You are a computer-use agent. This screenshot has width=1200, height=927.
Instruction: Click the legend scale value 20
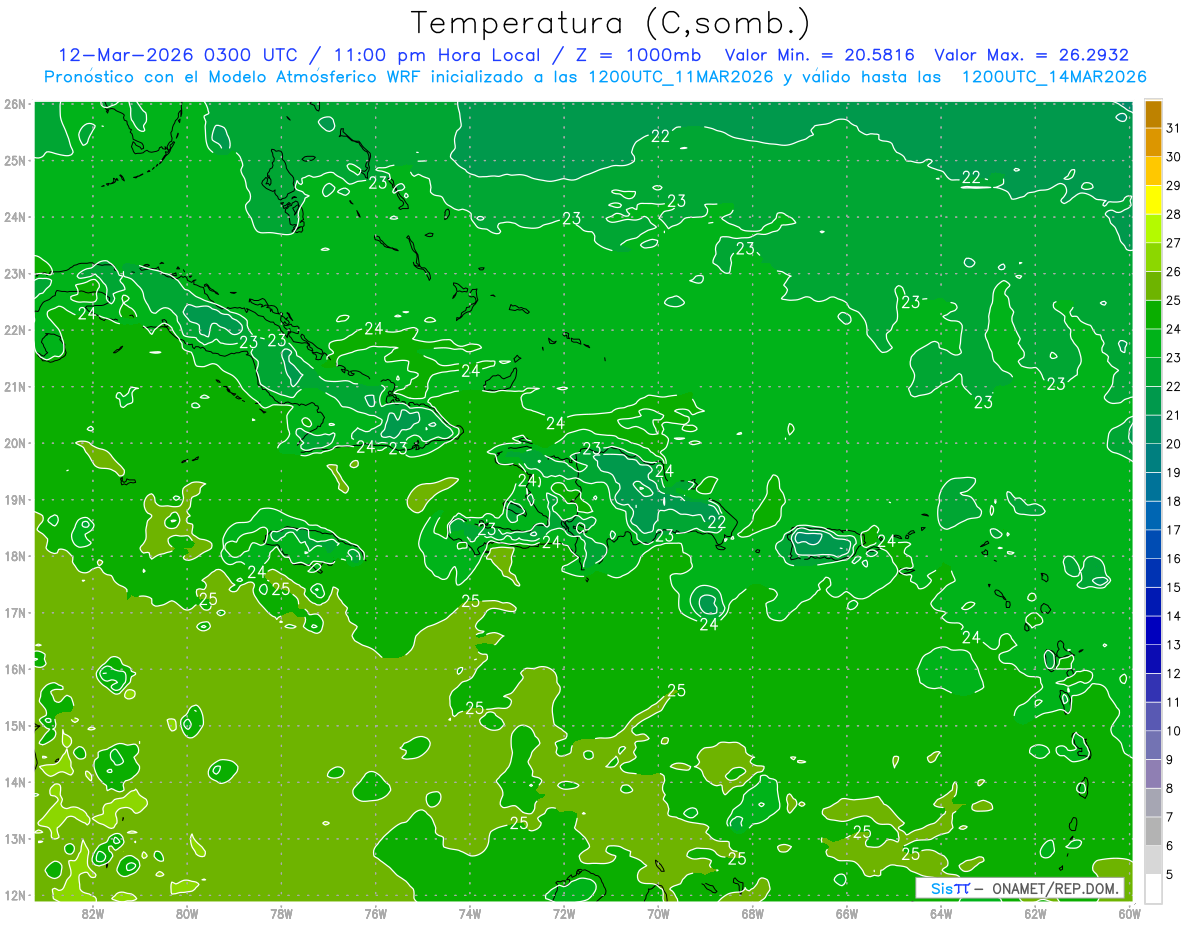(1174, 444)
